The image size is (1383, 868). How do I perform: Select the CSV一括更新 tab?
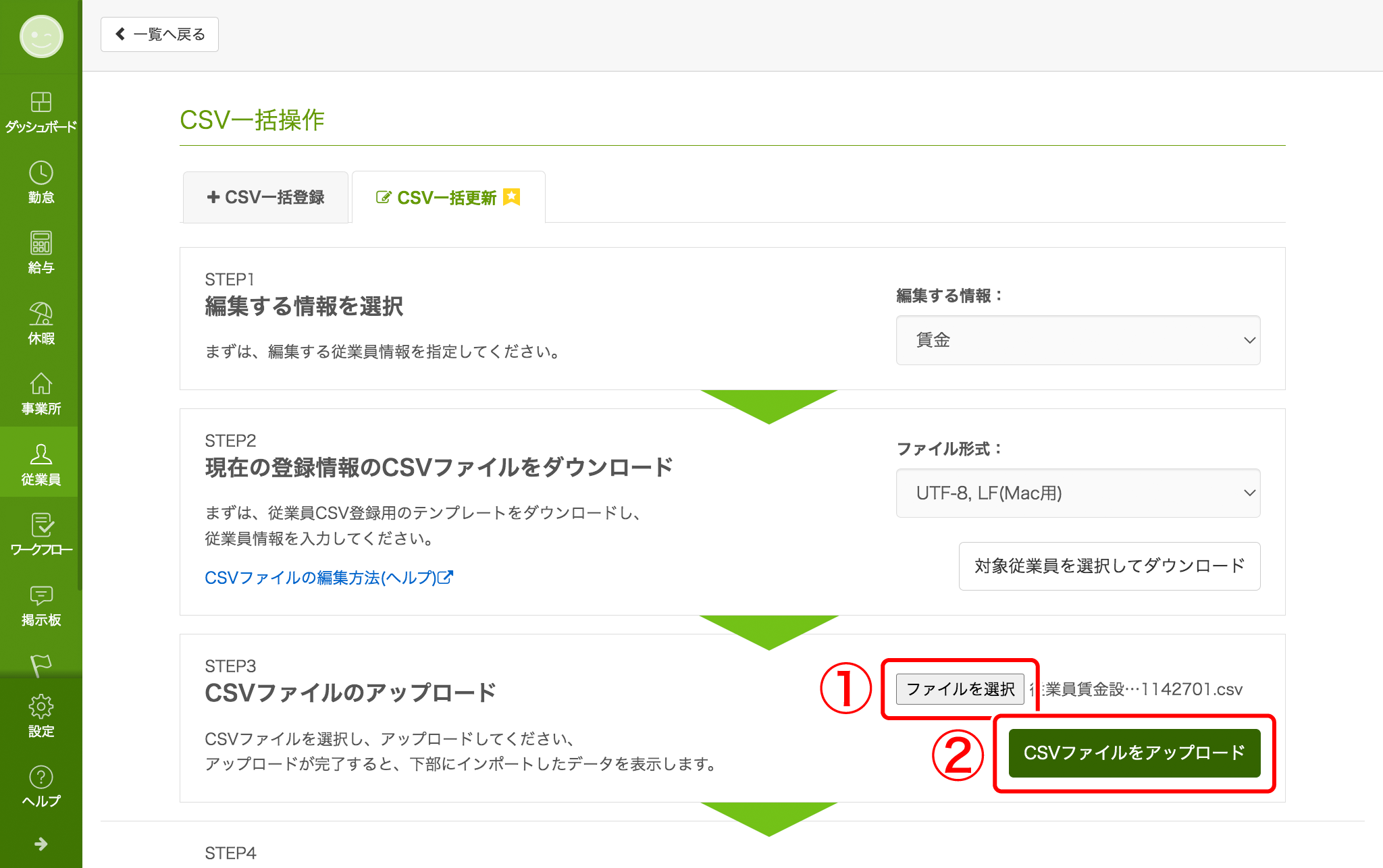pos(448,197)
